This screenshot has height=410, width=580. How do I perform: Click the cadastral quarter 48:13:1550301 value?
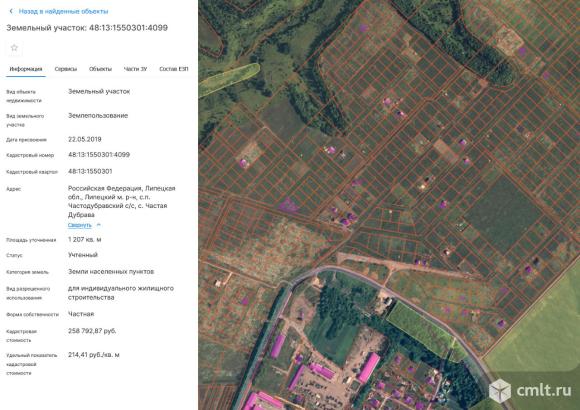pyautogui.click(x=90, y=171)
